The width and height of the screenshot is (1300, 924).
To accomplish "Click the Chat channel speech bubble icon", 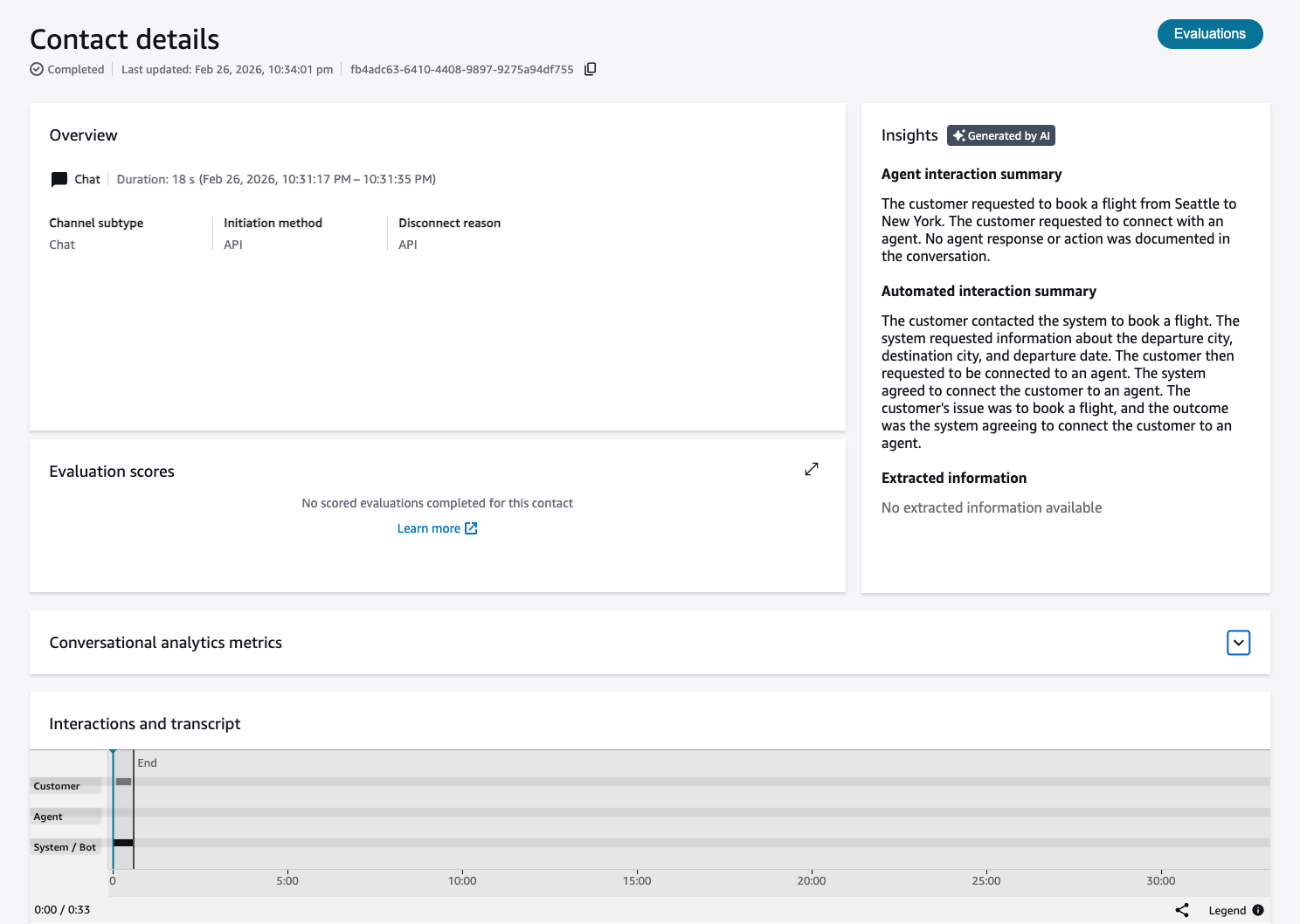I will (x=59, y=180).
